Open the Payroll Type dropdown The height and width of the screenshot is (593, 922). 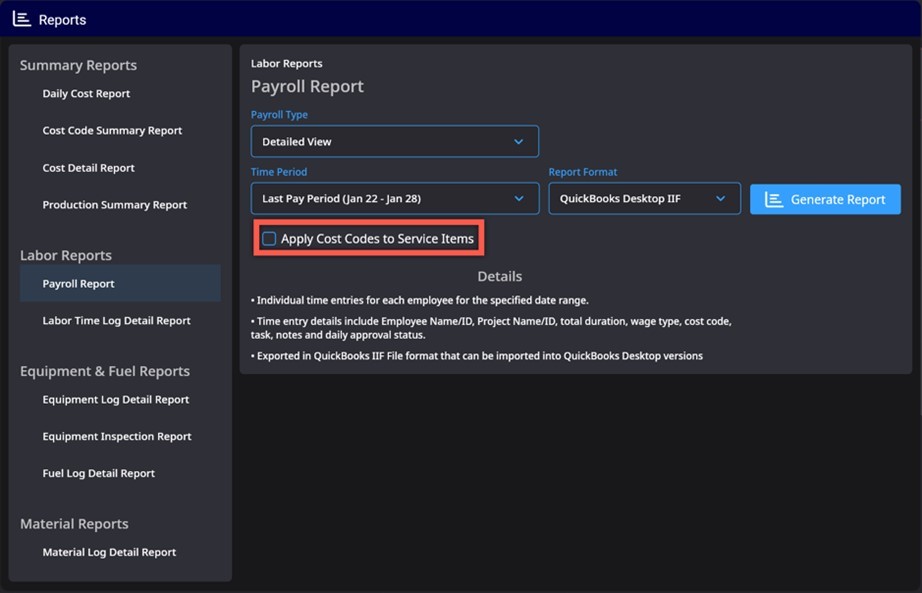[x=394, y=141]
